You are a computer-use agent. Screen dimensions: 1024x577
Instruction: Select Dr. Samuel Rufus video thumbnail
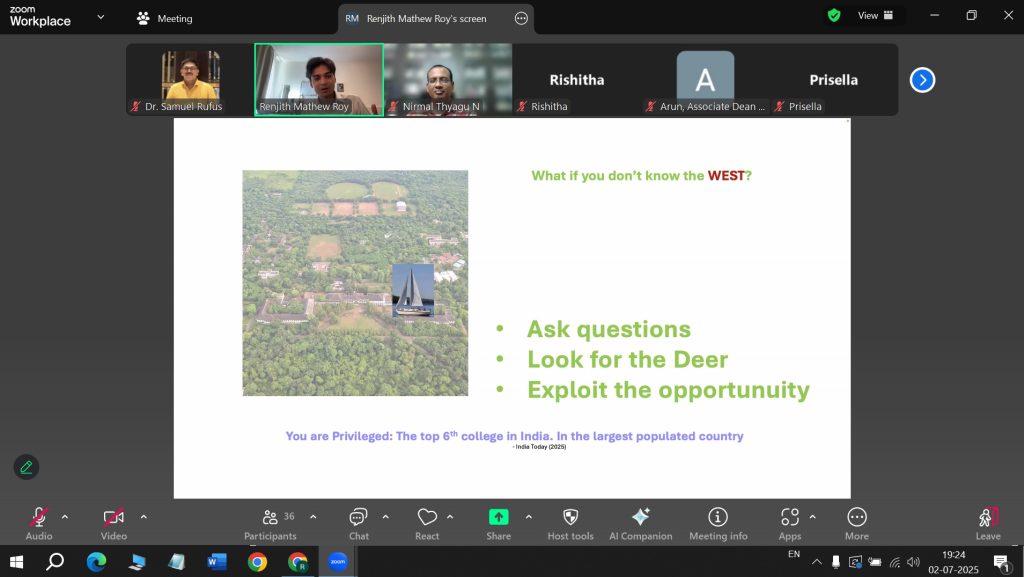[190, 79]
